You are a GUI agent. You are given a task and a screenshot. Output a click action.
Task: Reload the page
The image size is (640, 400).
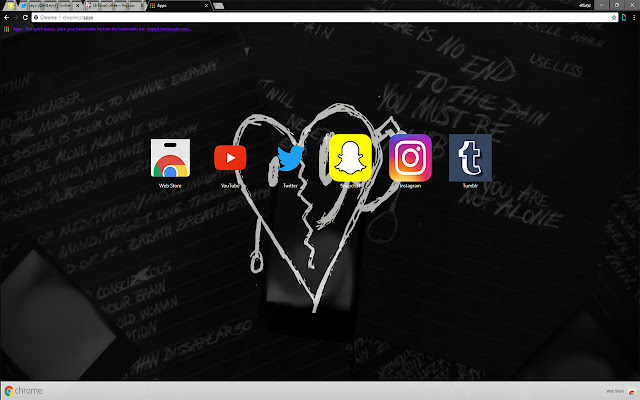pyautogui.click(x=25, y=18)
